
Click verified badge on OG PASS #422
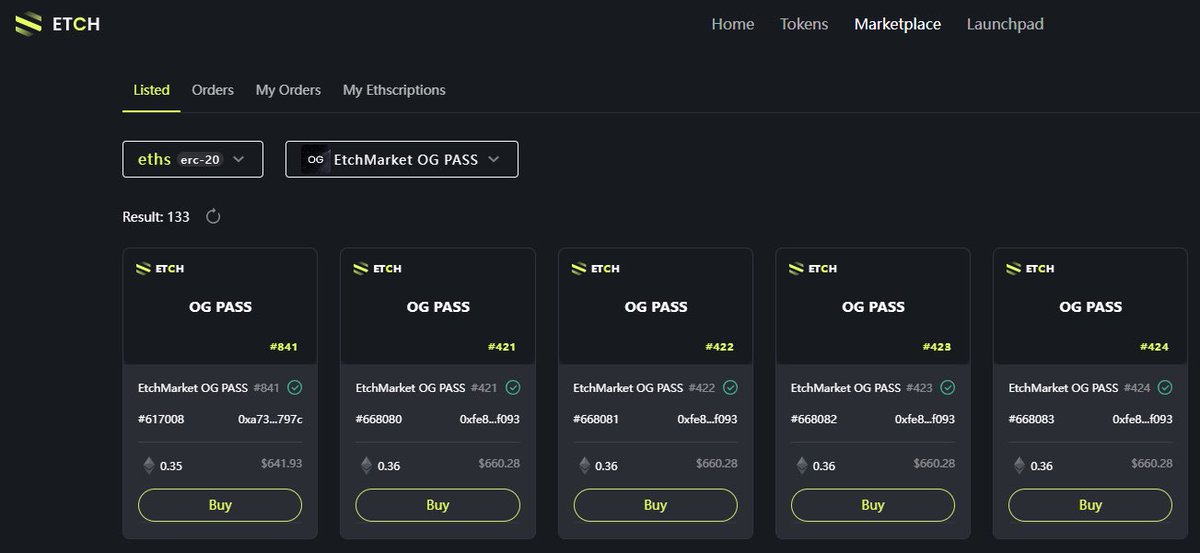730,387
